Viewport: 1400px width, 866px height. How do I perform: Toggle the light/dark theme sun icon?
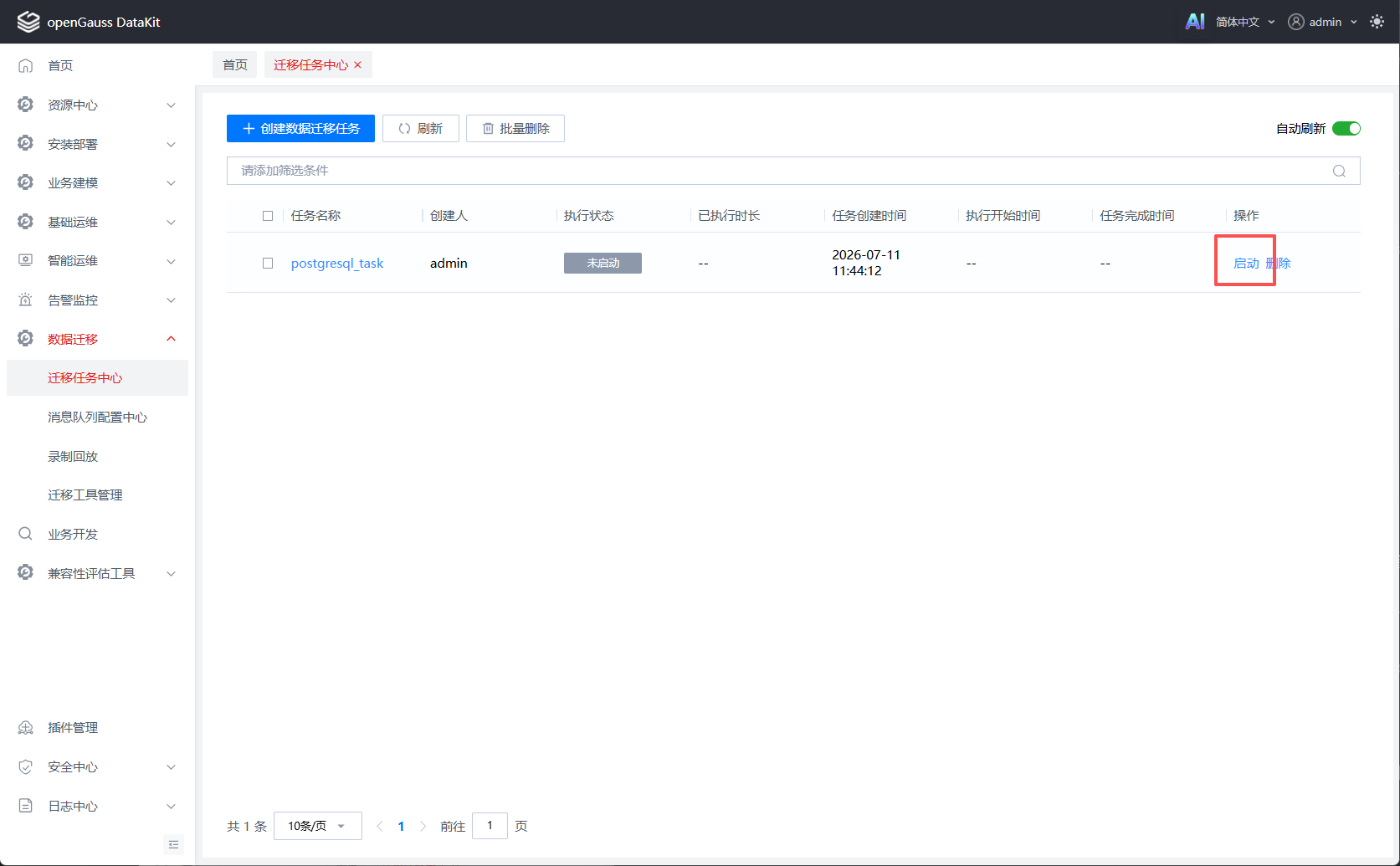click(1377, 22)
